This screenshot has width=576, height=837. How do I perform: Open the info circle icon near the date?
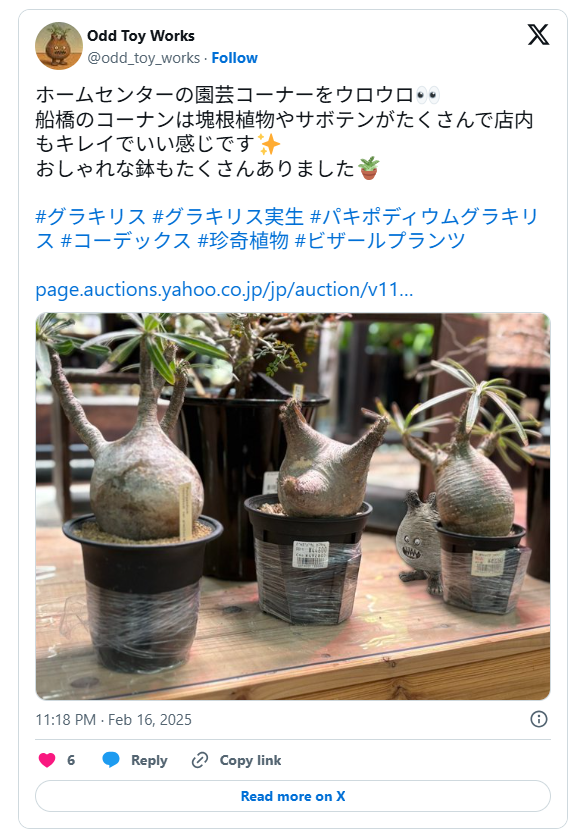coord(538,719)
